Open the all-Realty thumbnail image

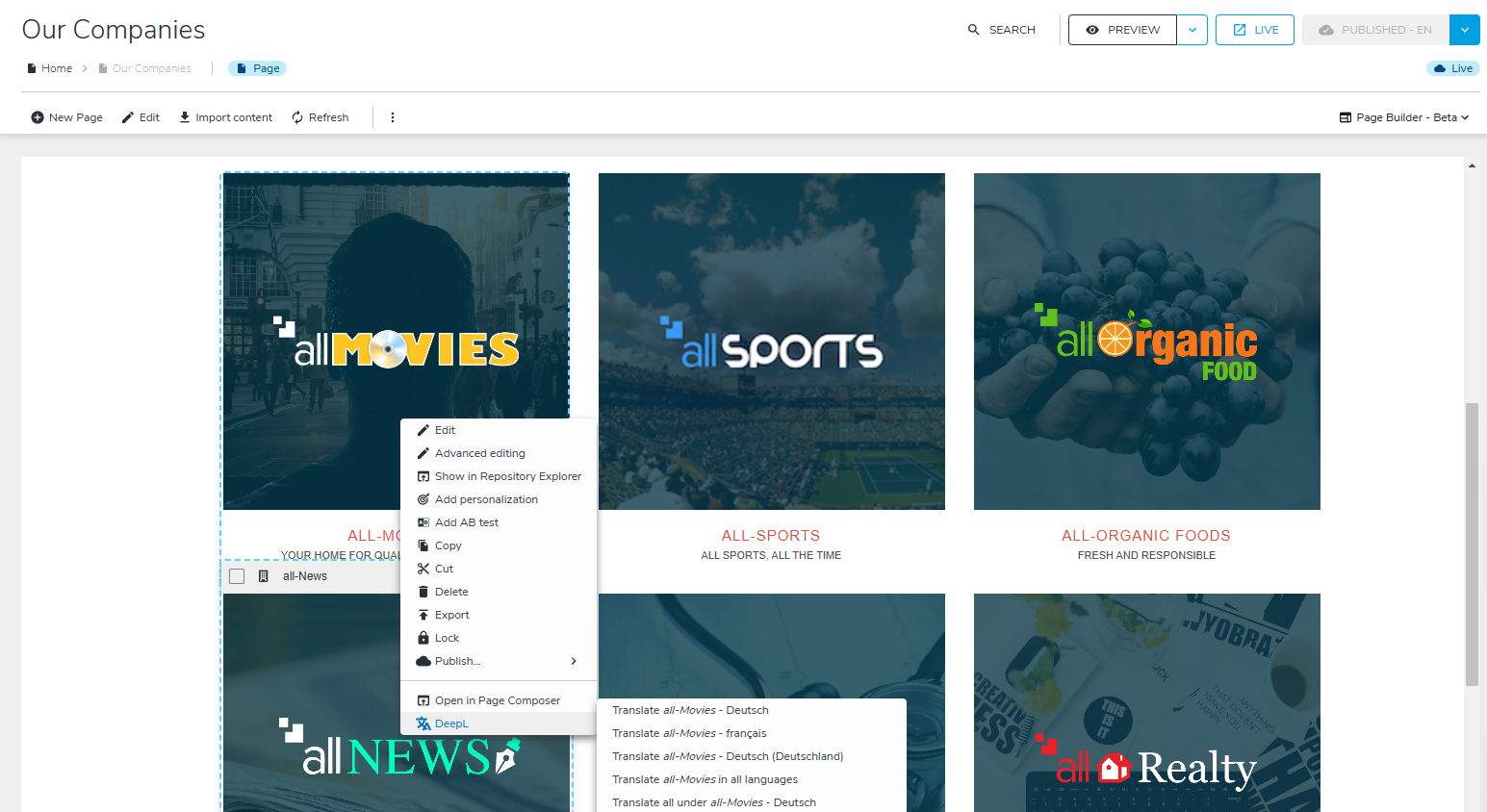[x=1147, y=702]
